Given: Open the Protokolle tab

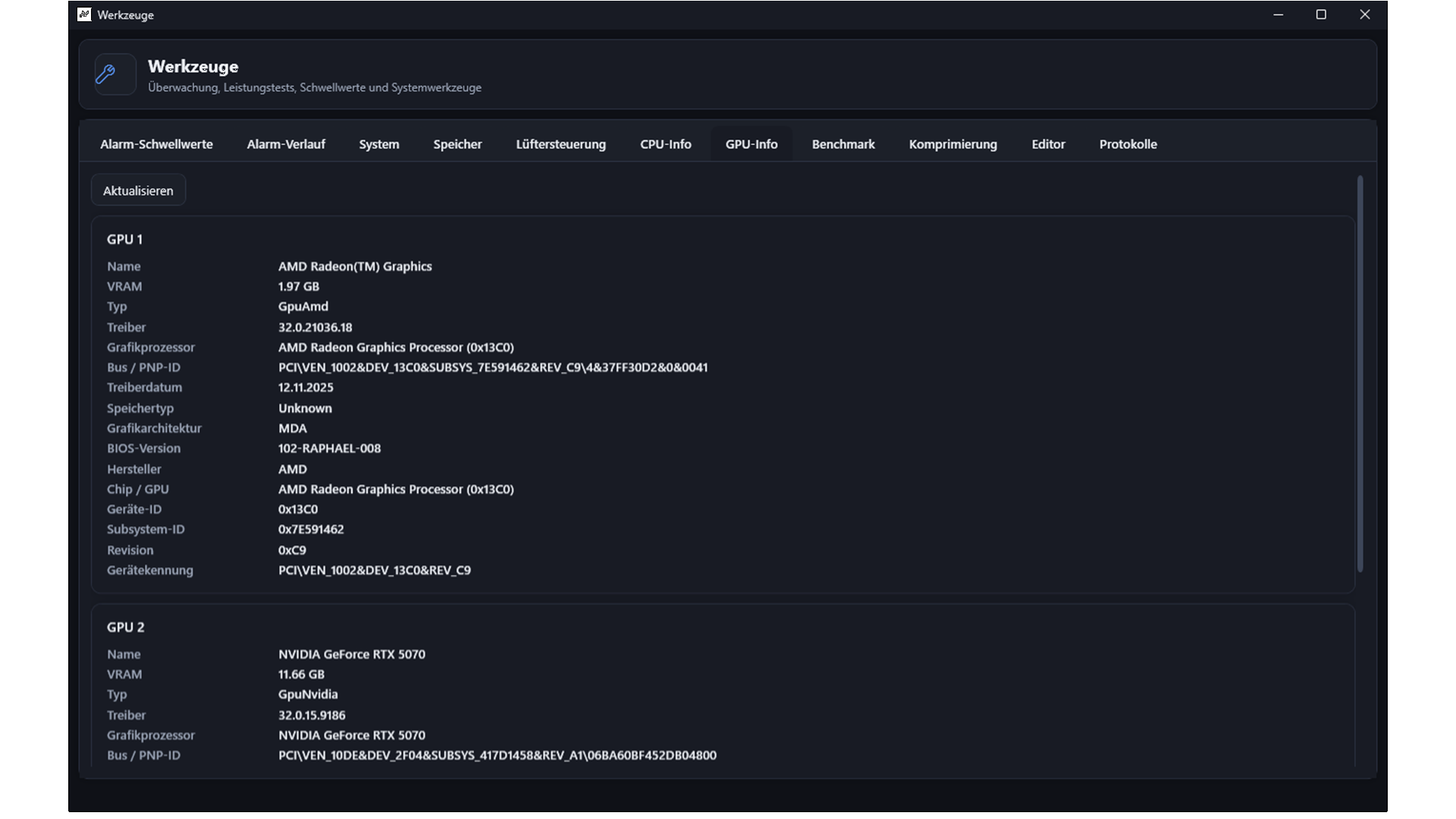Looking at the screenshot, I should [1128, 144].
